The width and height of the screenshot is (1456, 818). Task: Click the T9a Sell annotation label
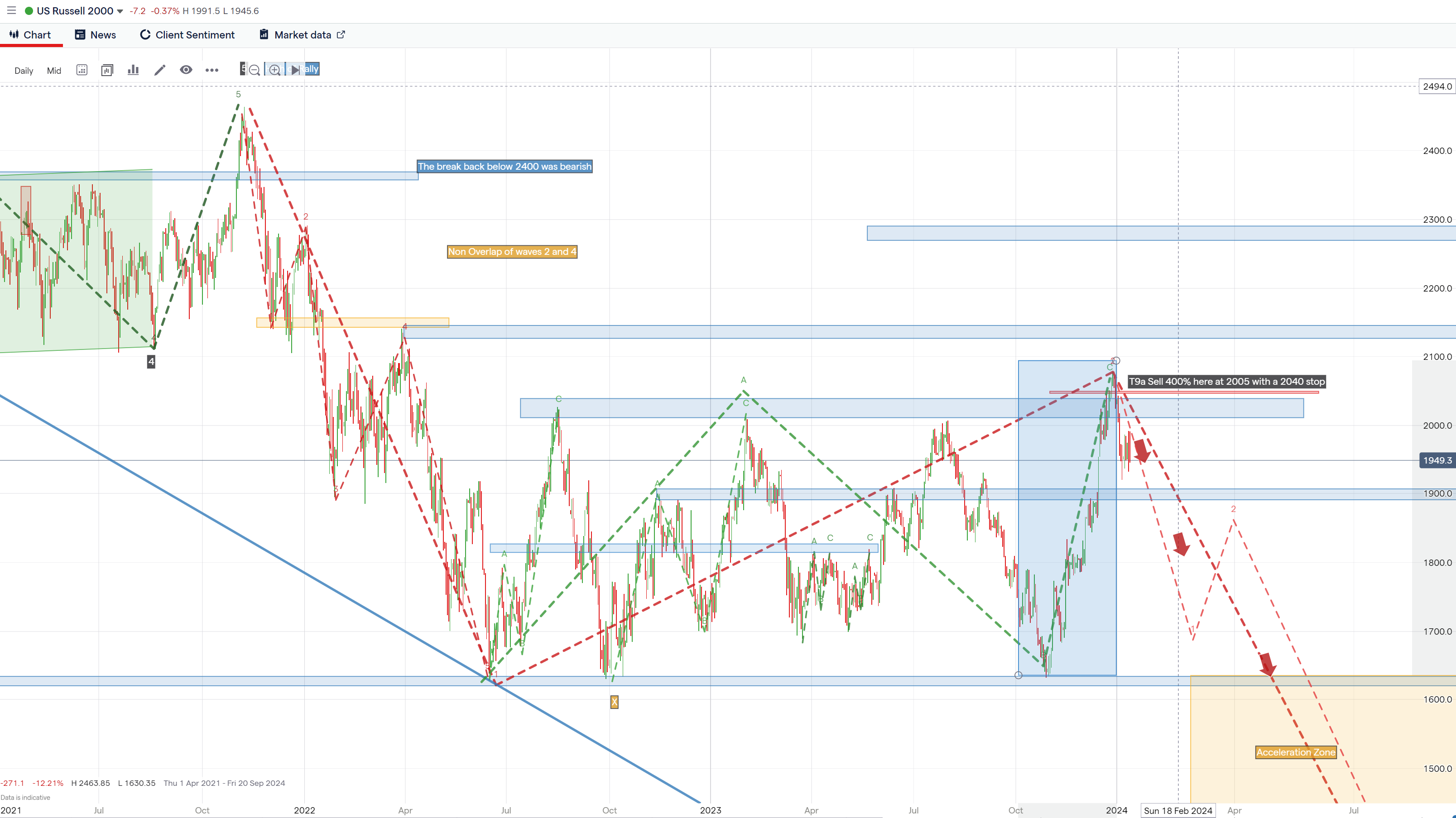point(1226,381)
